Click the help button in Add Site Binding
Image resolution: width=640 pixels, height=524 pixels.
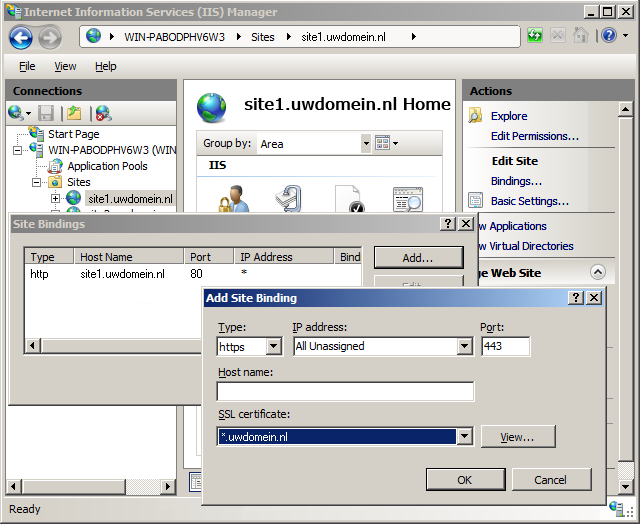[x=576, y=298]
